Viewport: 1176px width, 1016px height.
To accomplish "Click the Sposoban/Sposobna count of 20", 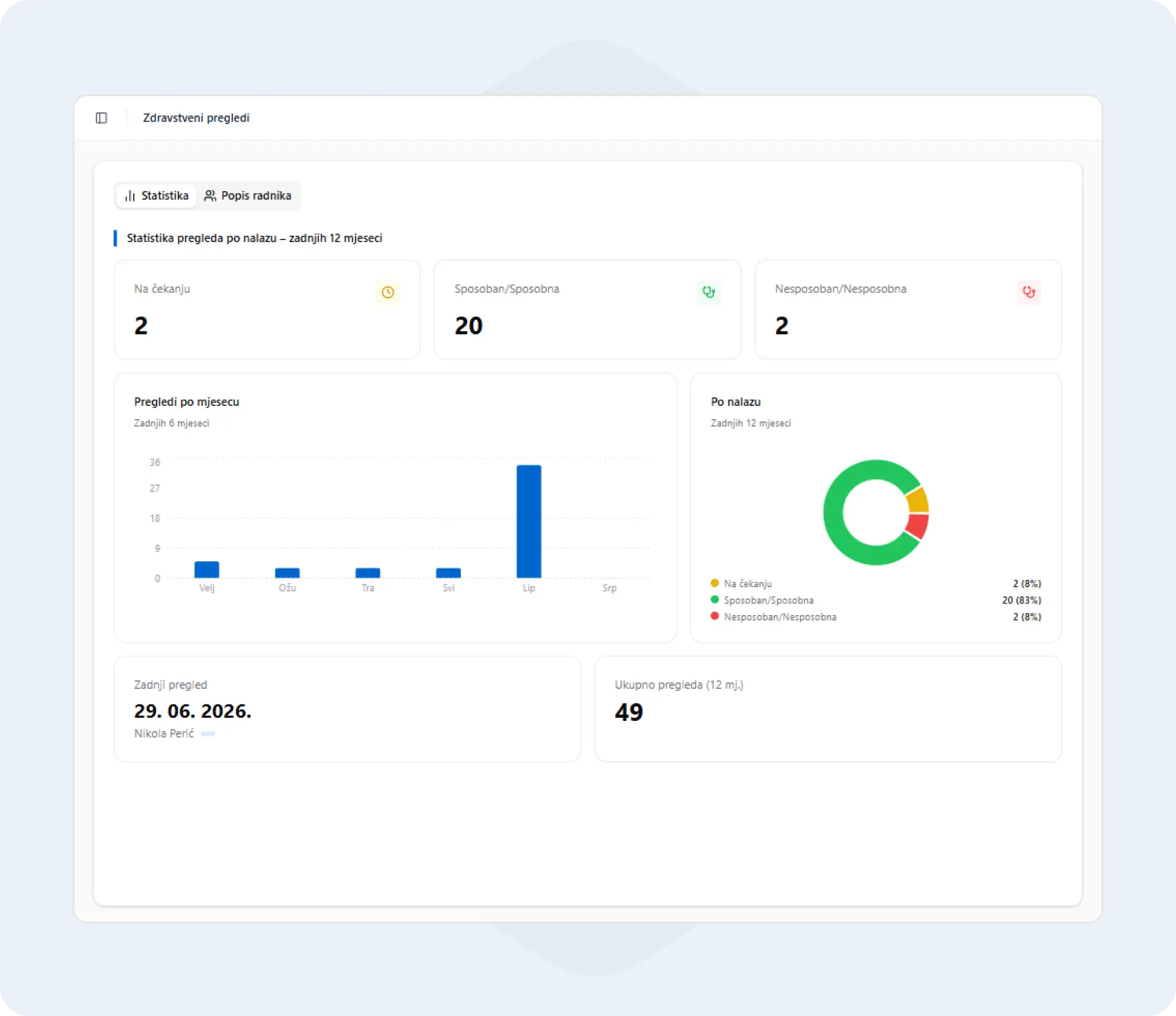I will [469, 326].
